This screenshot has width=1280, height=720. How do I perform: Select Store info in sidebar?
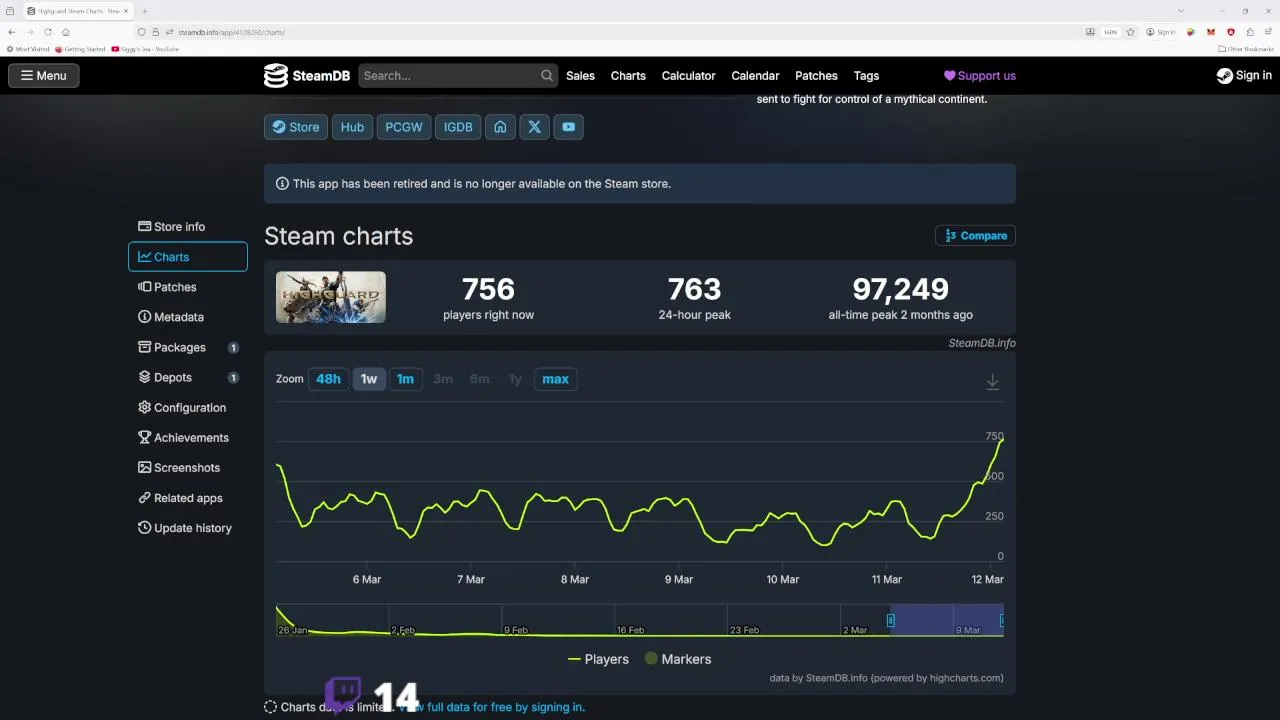188,227
